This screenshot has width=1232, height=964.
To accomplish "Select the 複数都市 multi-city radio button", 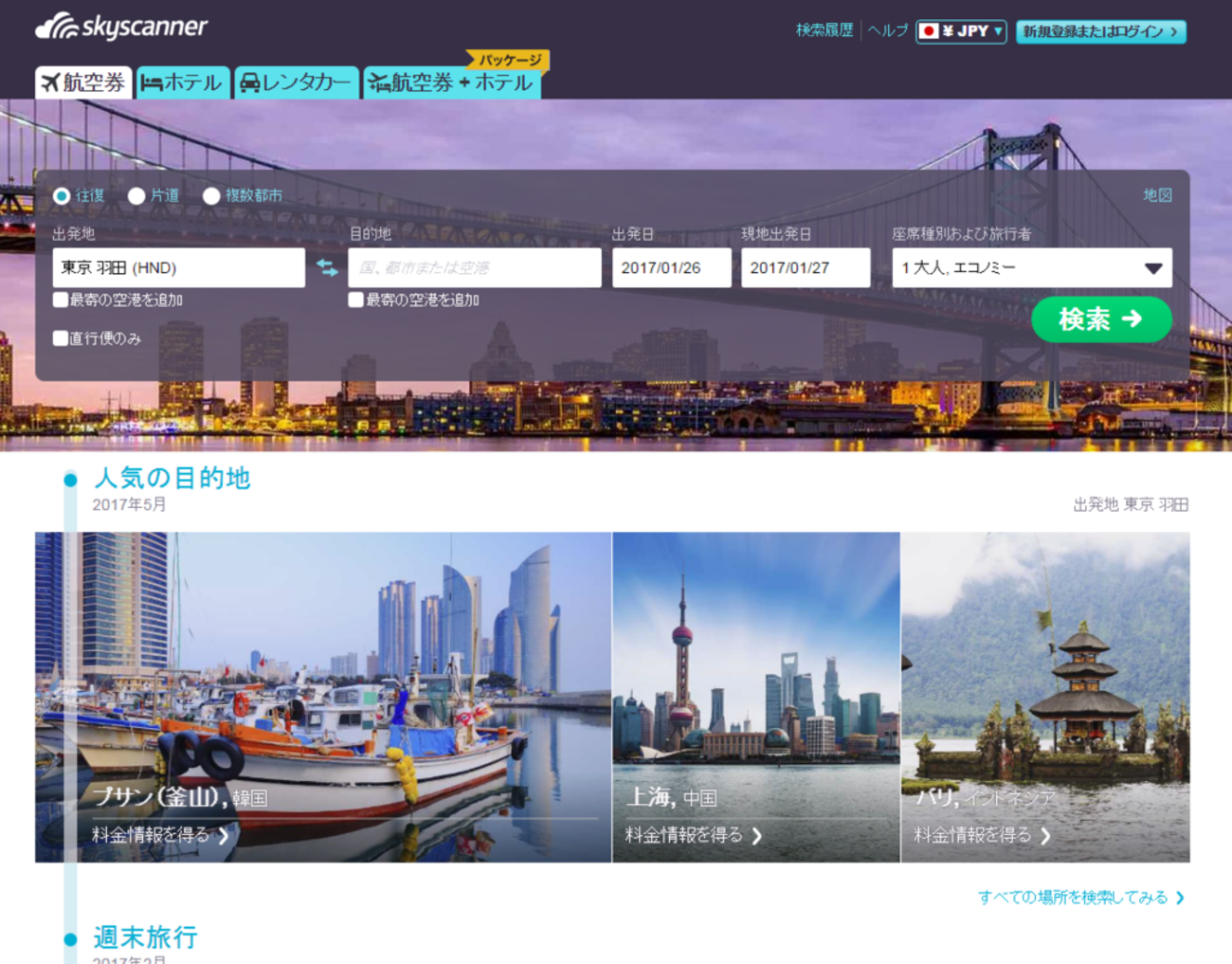I will pyautogui.click(x=211, y=195).
